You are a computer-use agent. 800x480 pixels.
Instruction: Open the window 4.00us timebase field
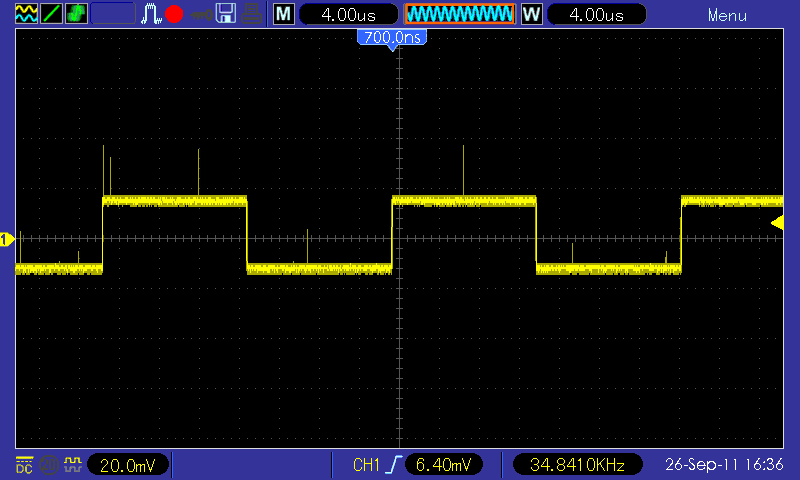point(596,14)
